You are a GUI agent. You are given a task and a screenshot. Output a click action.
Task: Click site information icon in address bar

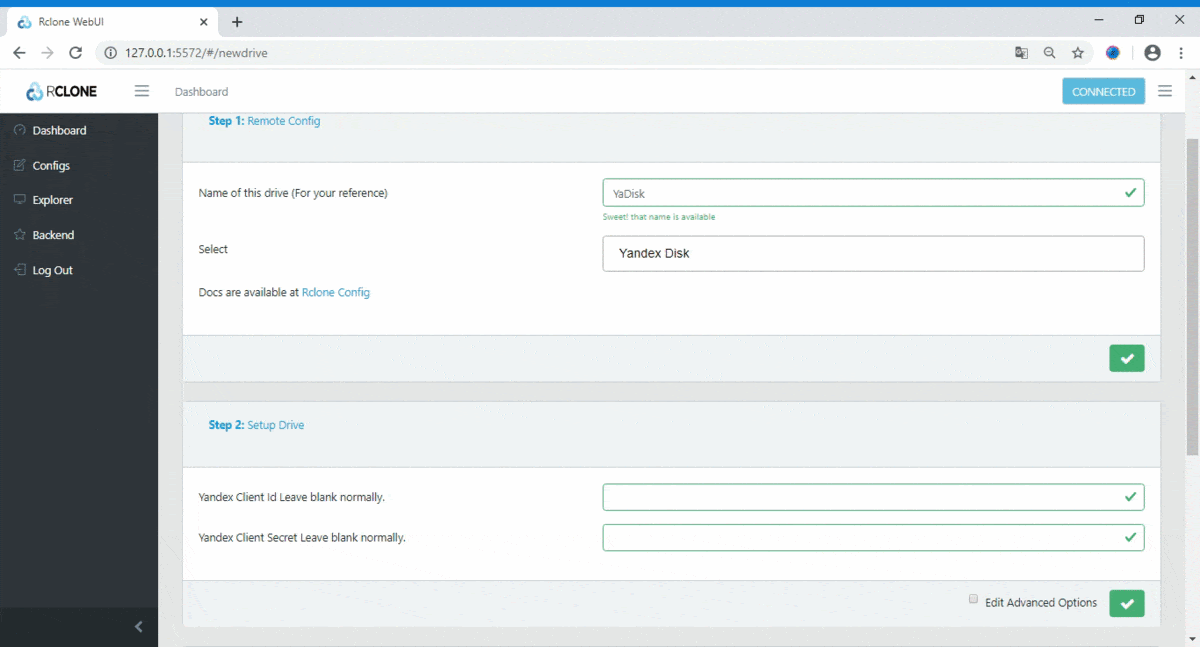point(111,53)
